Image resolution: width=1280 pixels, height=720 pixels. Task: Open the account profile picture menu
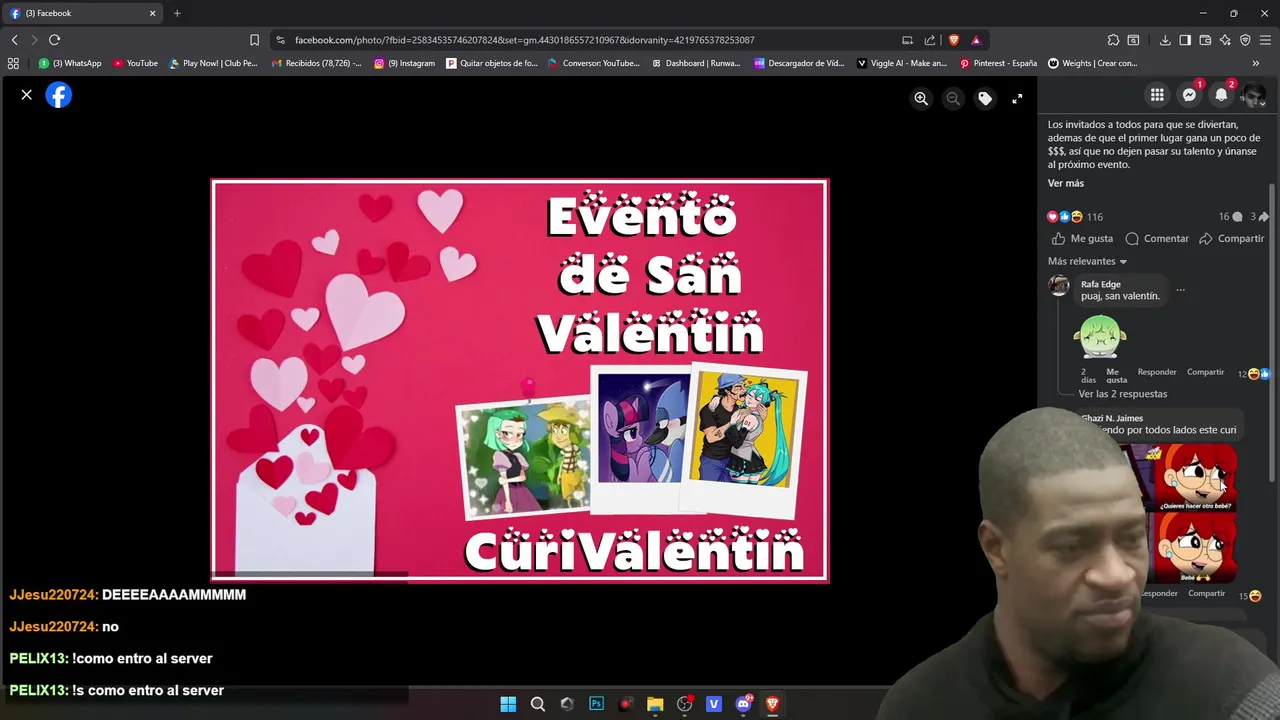click(1253, 95)
